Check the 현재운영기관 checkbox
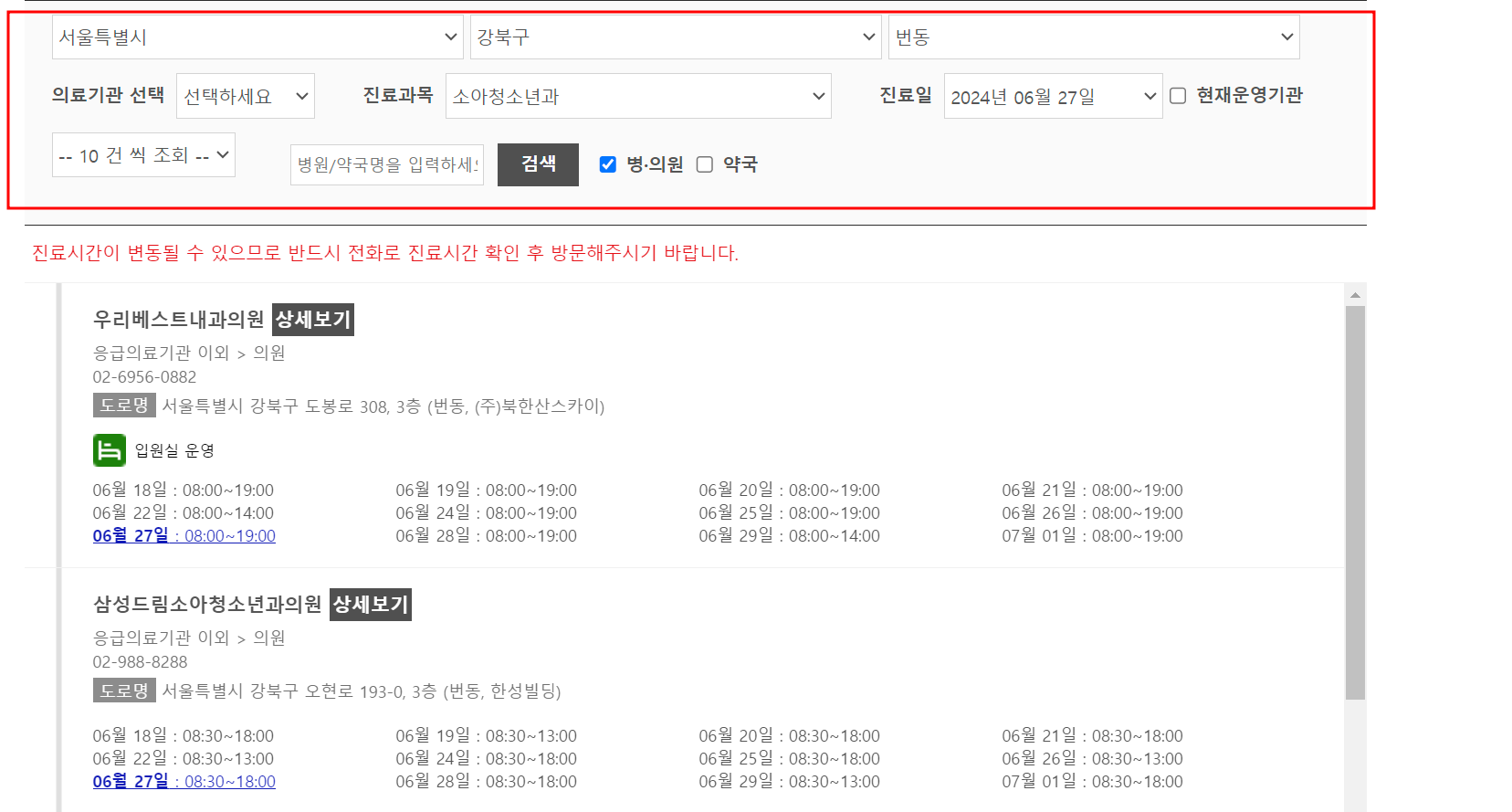The image size is (1512, 812). (x=1178, y=96)
